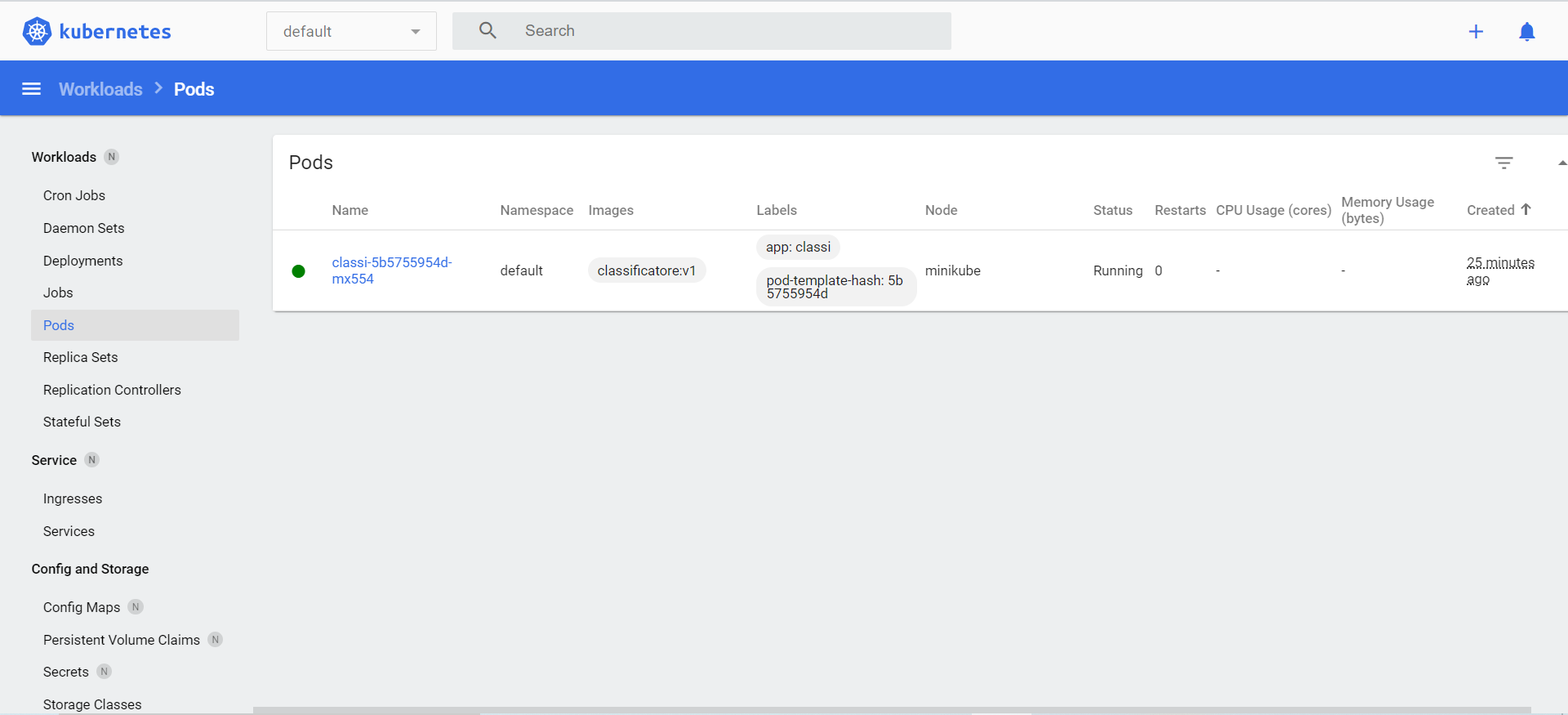Click the Kubernetes logo icon
The image size is (1568, 715).
click(x=37, y=31)
